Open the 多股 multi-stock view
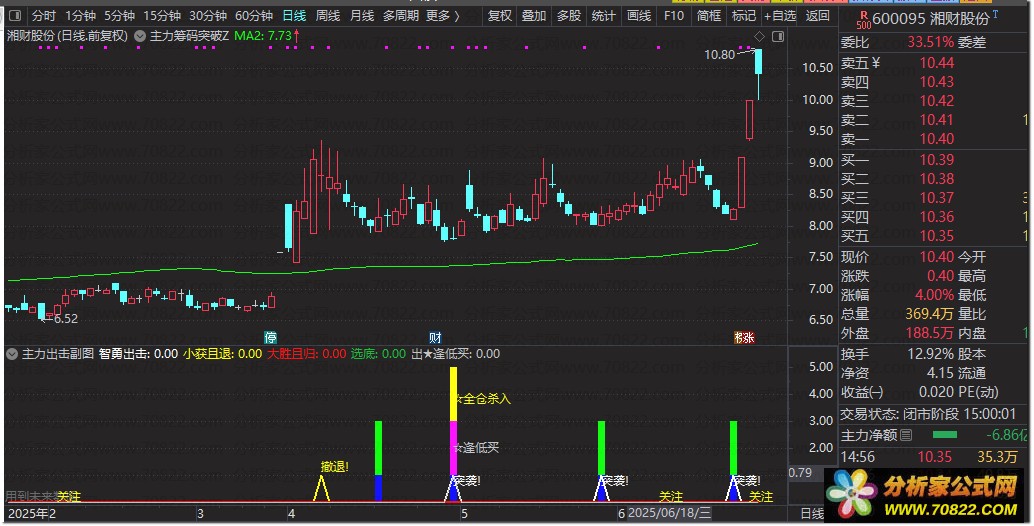This screenshot has width=1034, height=526. (568, 15)
